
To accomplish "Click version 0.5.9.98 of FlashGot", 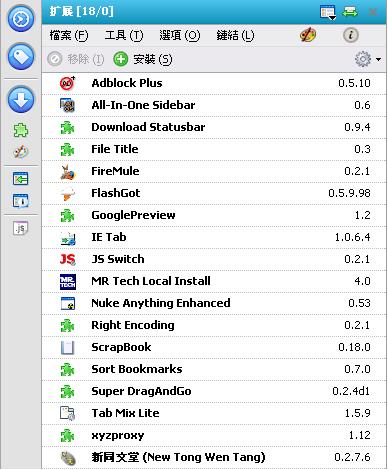I will point(349,193).
